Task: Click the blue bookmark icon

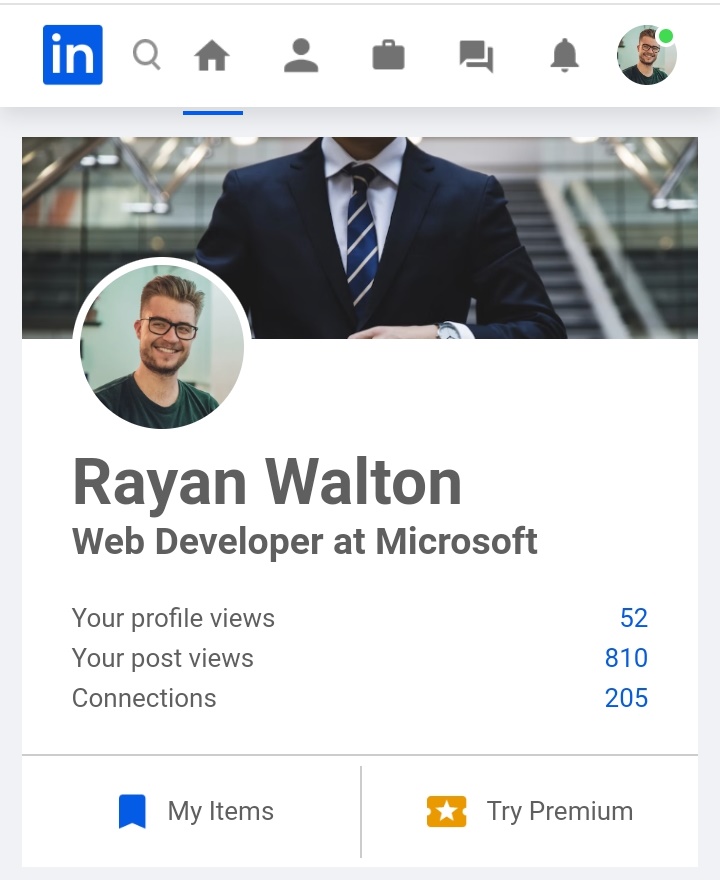Action: coord(132,812)
